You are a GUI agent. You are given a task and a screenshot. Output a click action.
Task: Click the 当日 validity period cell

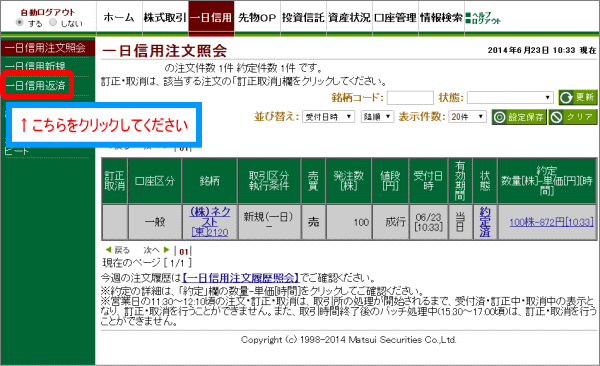[x=460, y=222]
